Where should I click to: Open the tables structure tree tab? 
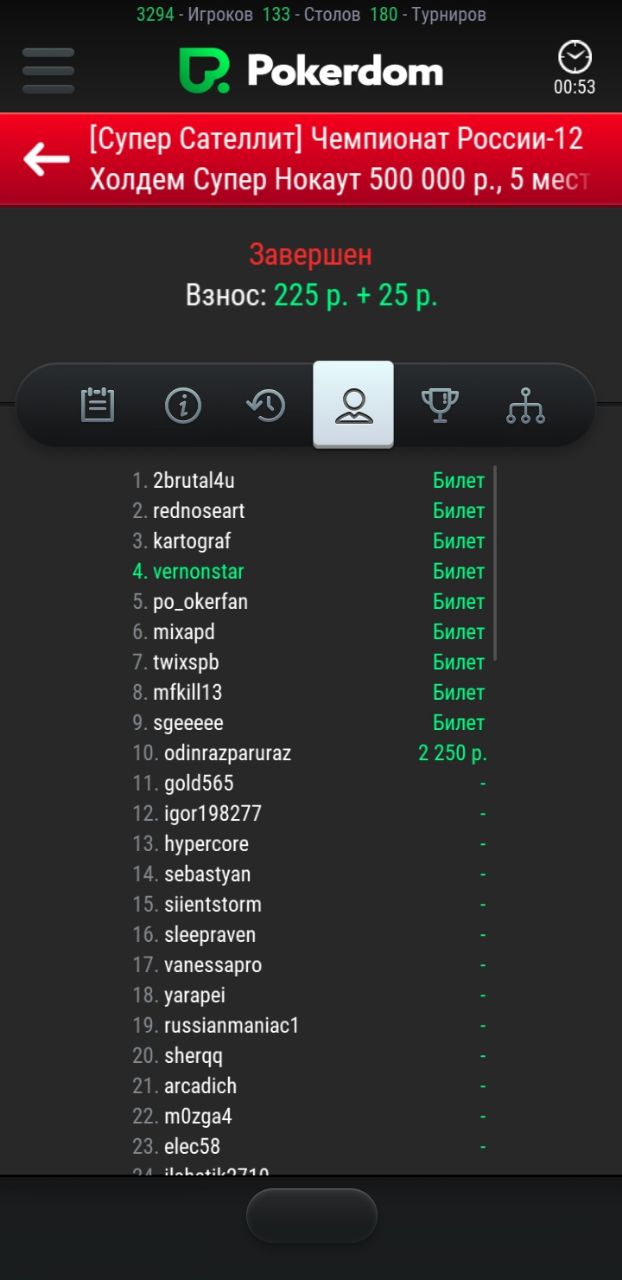pyautogui.click(x=525, y=405)
